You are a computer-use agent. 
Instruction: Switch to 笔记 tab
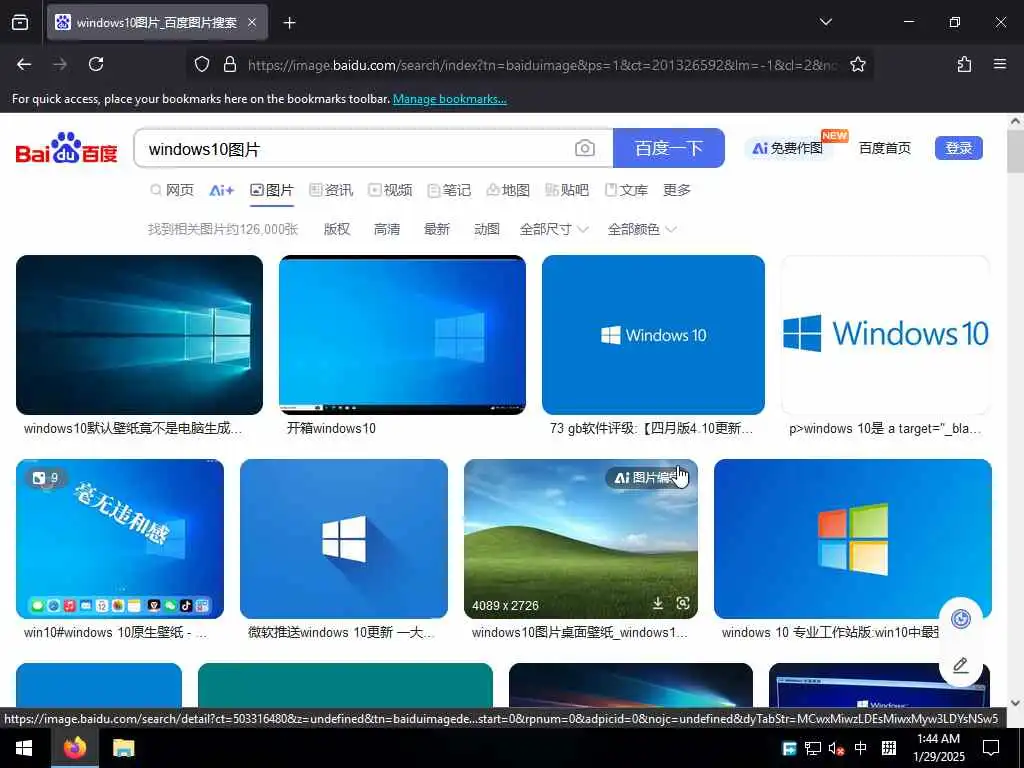449,190
